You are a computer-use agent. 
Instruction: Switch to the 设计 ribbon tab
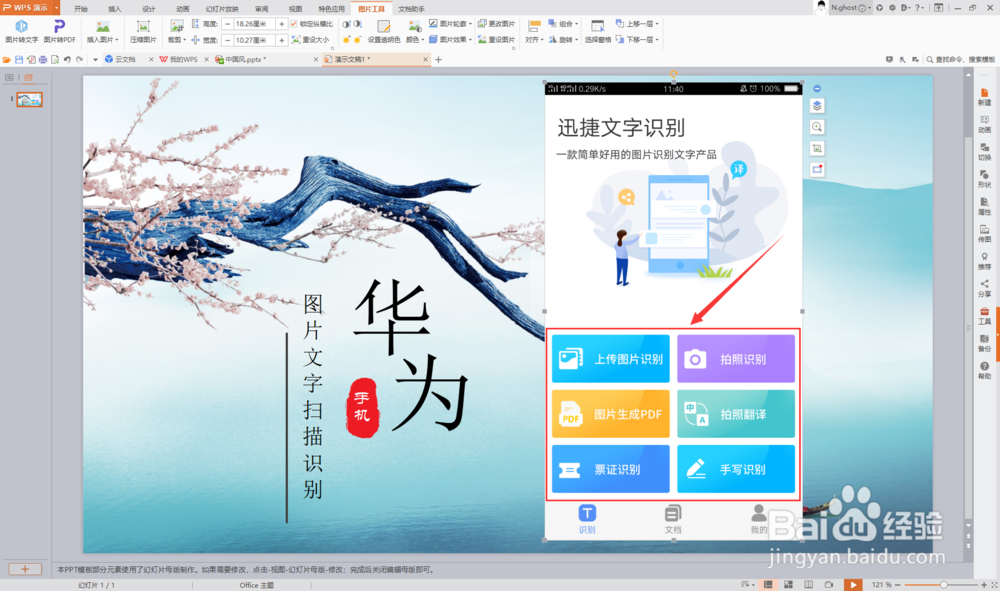[x=149, y=9]
